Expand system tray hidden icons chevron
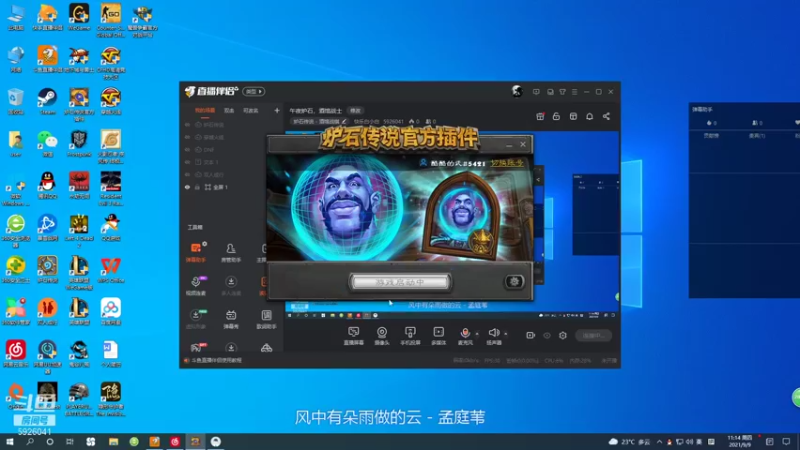The height and width of the screenshot is (450, 800). [x=659, y=441]
